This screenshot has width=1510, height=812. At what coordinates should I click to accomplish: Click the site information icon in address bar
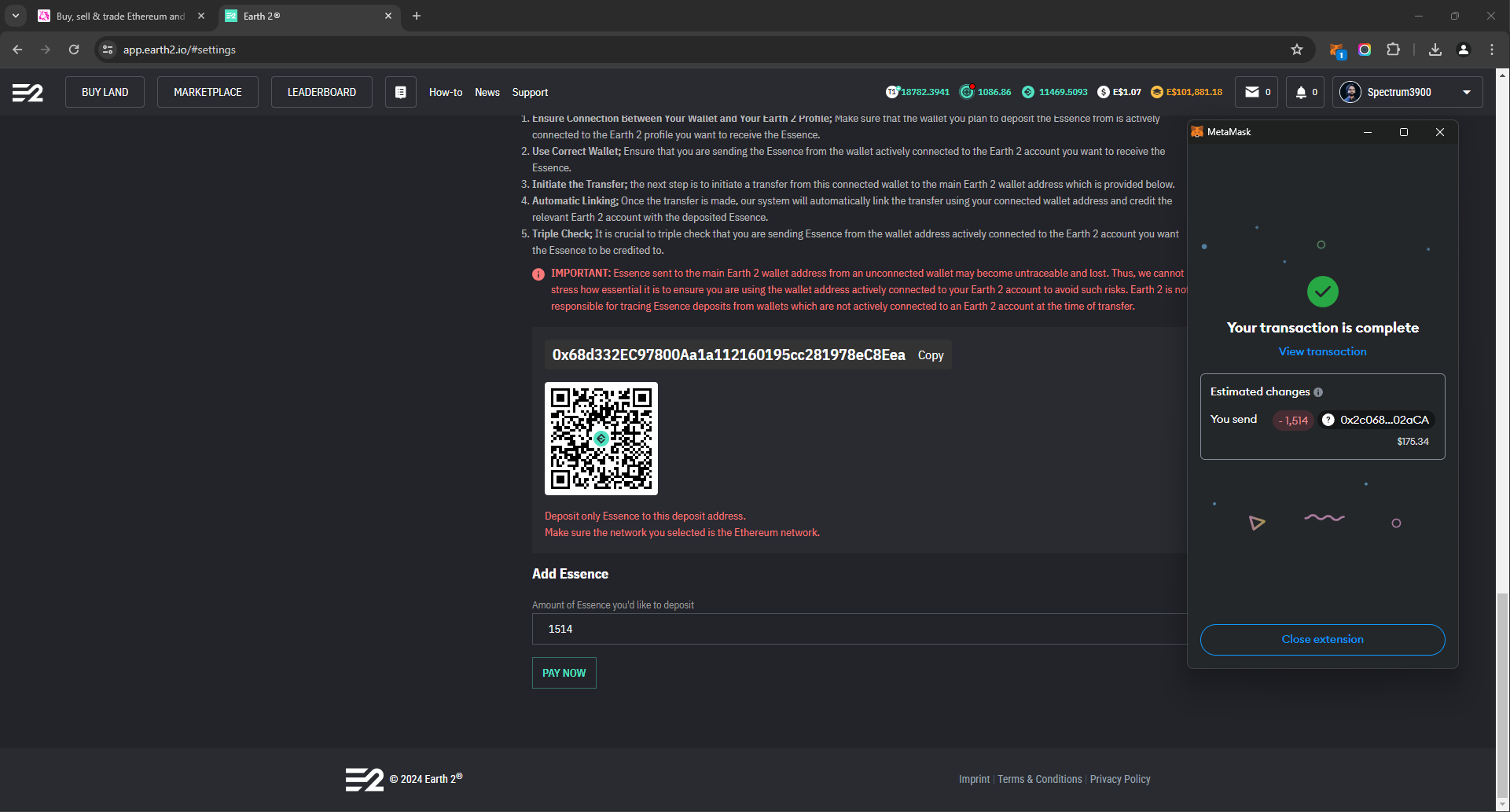108,50
